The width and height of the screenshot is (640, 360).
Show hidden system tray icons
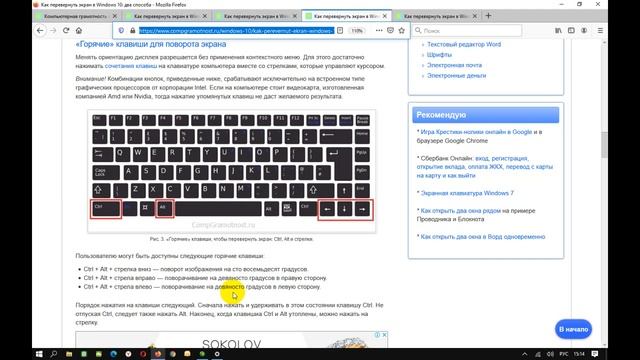point(524,354)
